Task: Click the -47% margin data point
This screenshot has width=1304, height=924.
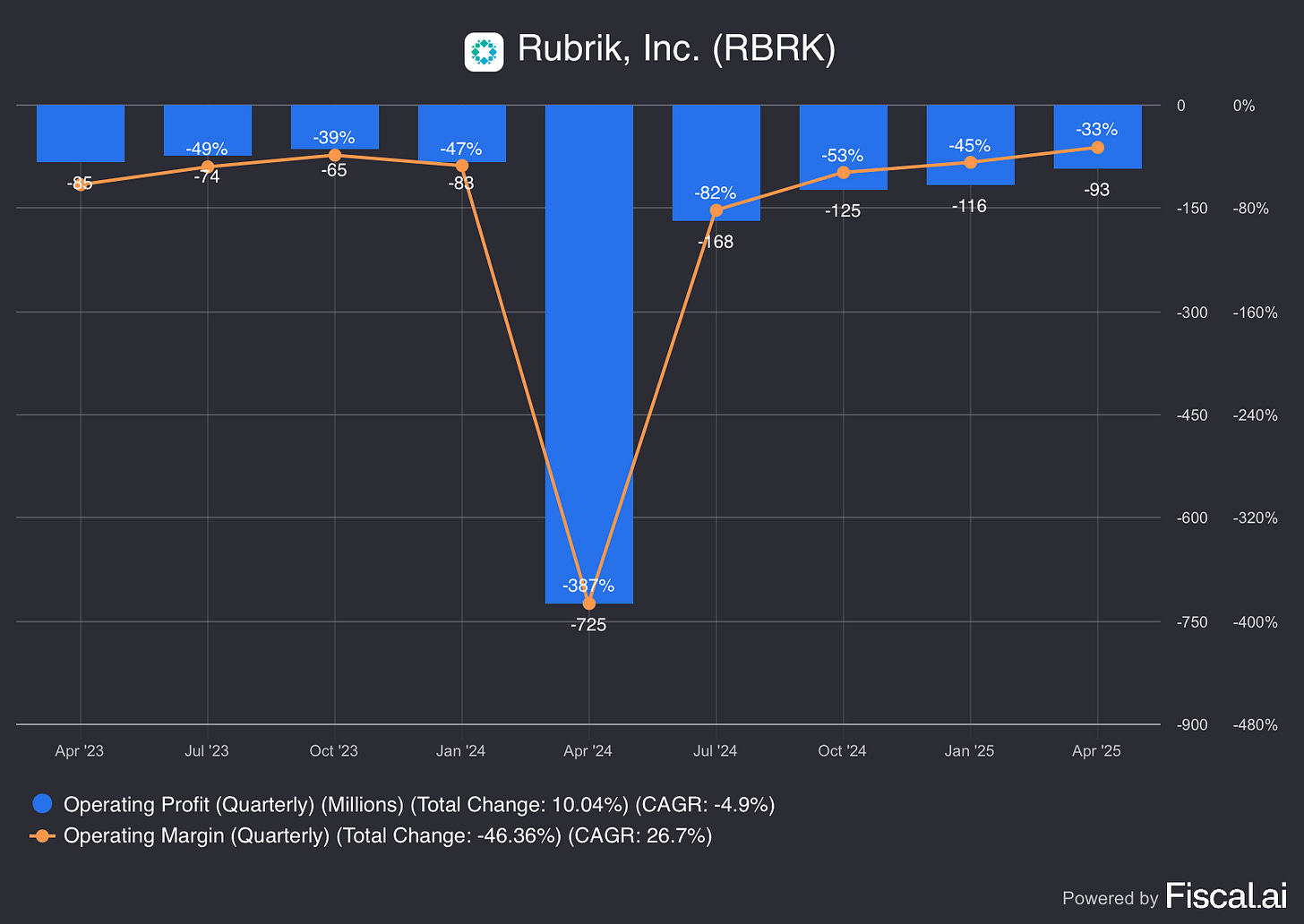Action: coord(461,166)
